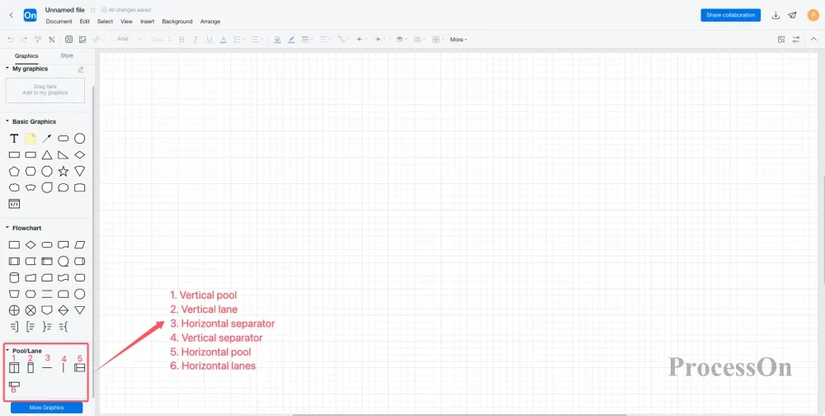Open the More toolbar dropdown
The height and width of the screenshot is (416, 825).
458,39
